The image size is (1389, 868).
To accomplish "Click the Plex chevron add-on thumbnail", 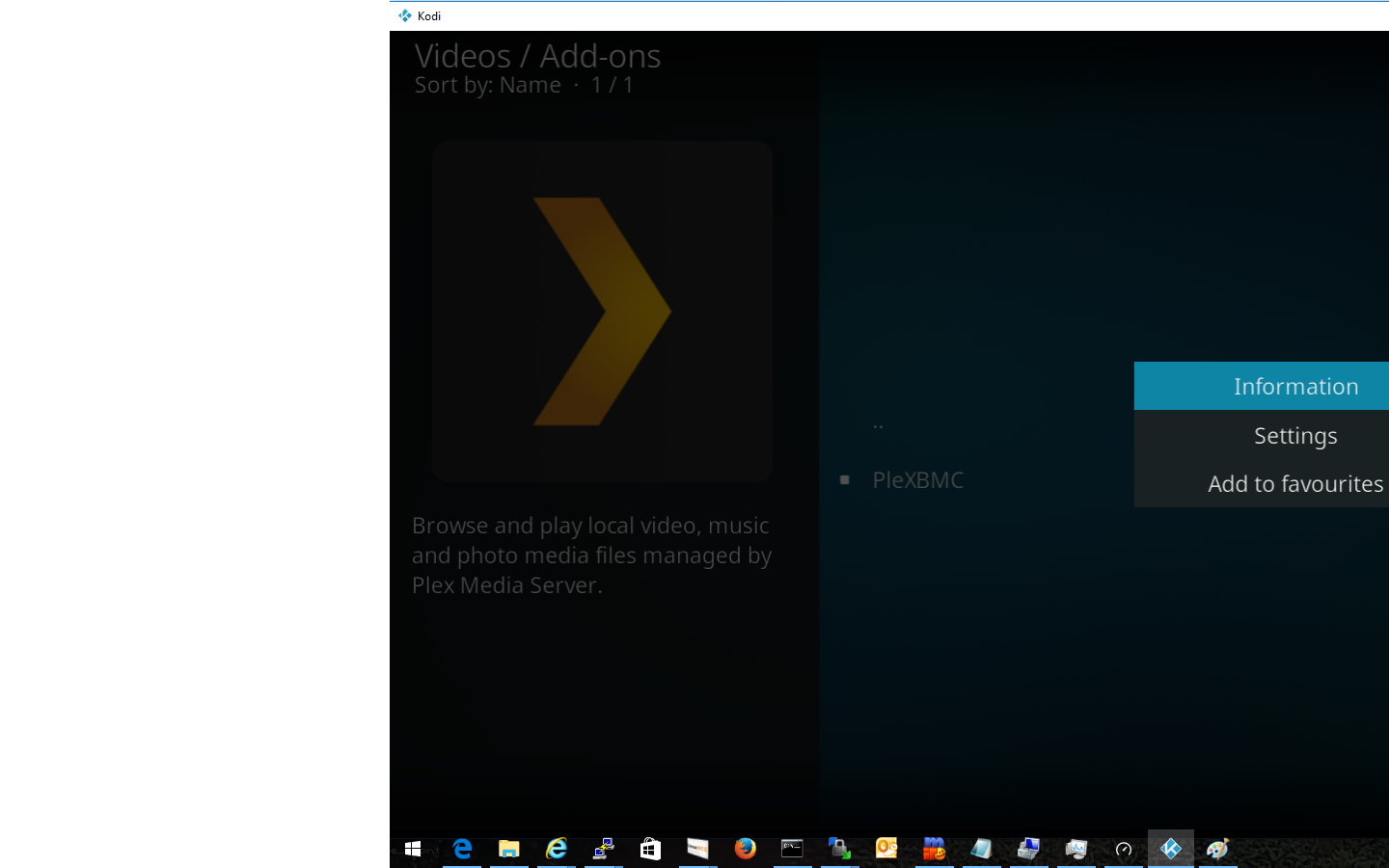I will [602, 311].
